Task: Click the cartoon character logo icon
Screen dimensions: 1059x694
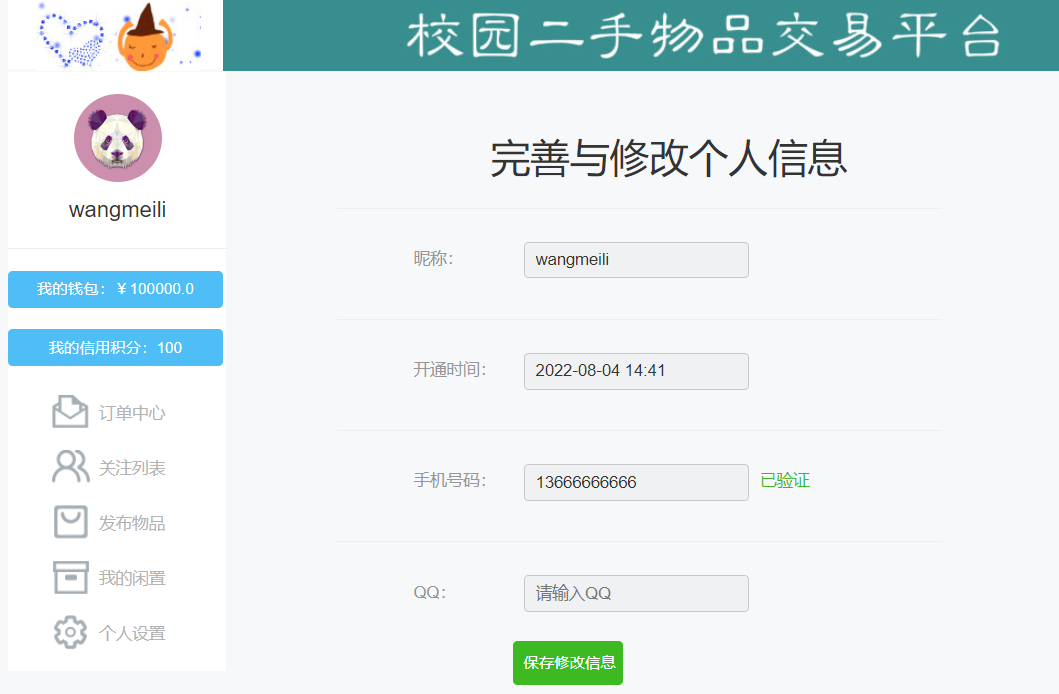Action: (x=145, y=35)
